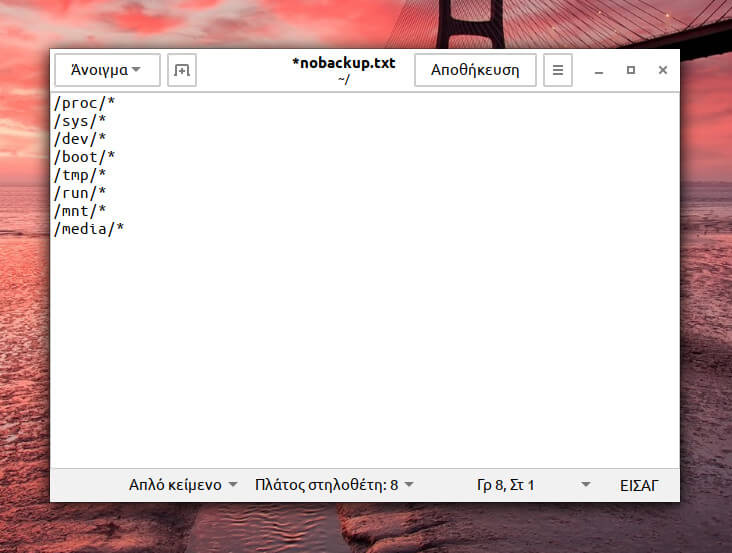Open the hamburger menu
The height and width of the screenshot is (553, 732).
point(557,70)
